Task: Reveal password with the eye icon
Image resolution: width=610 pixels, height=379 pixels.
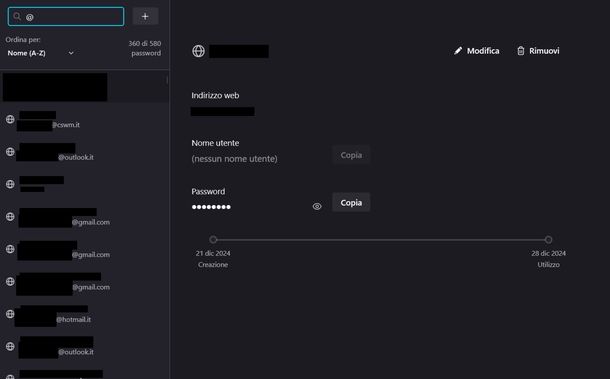Action: [317, 207]
